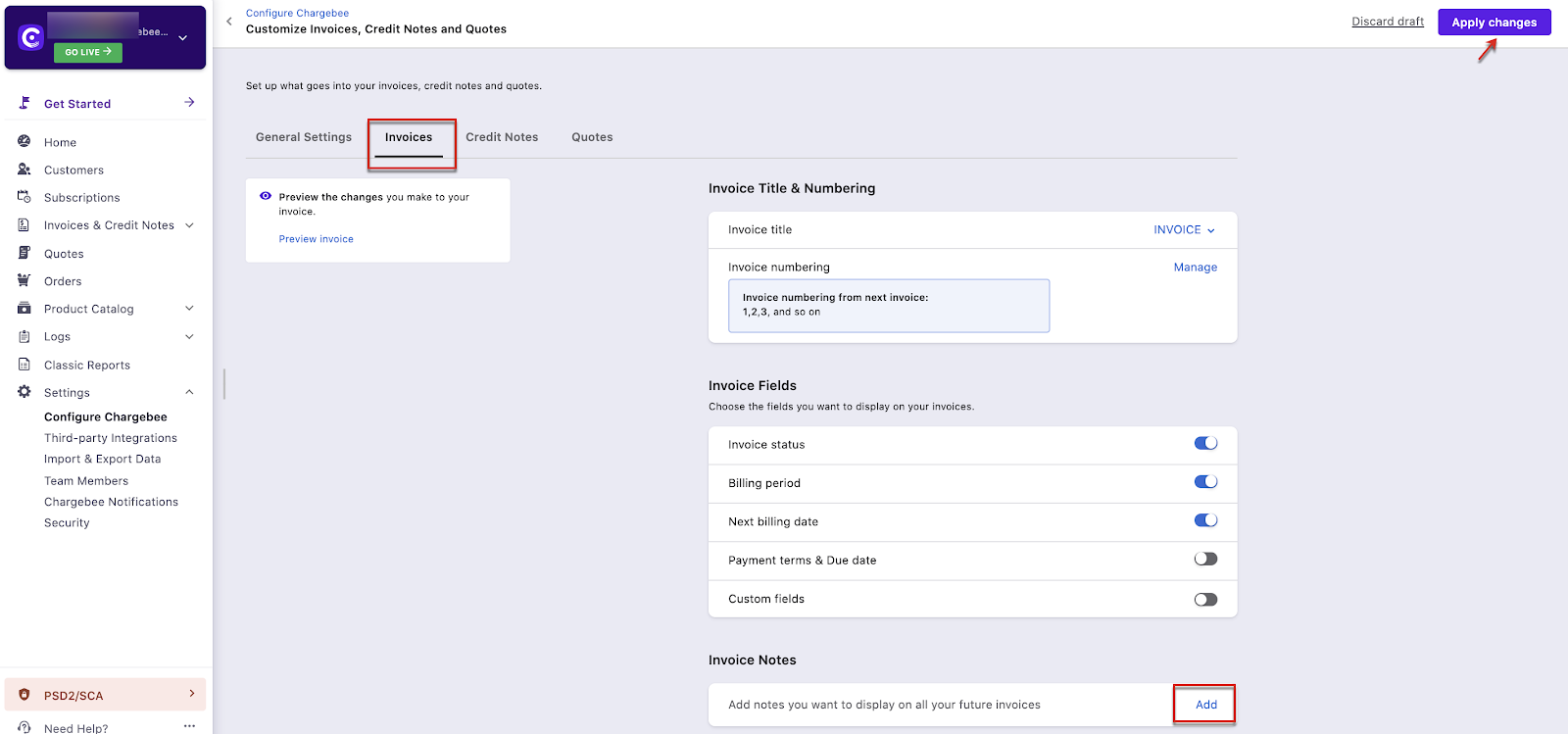The height and width of the screenshot is (734, 1568).
Task: Select Team Members under Settings
Action: (86, 481)
